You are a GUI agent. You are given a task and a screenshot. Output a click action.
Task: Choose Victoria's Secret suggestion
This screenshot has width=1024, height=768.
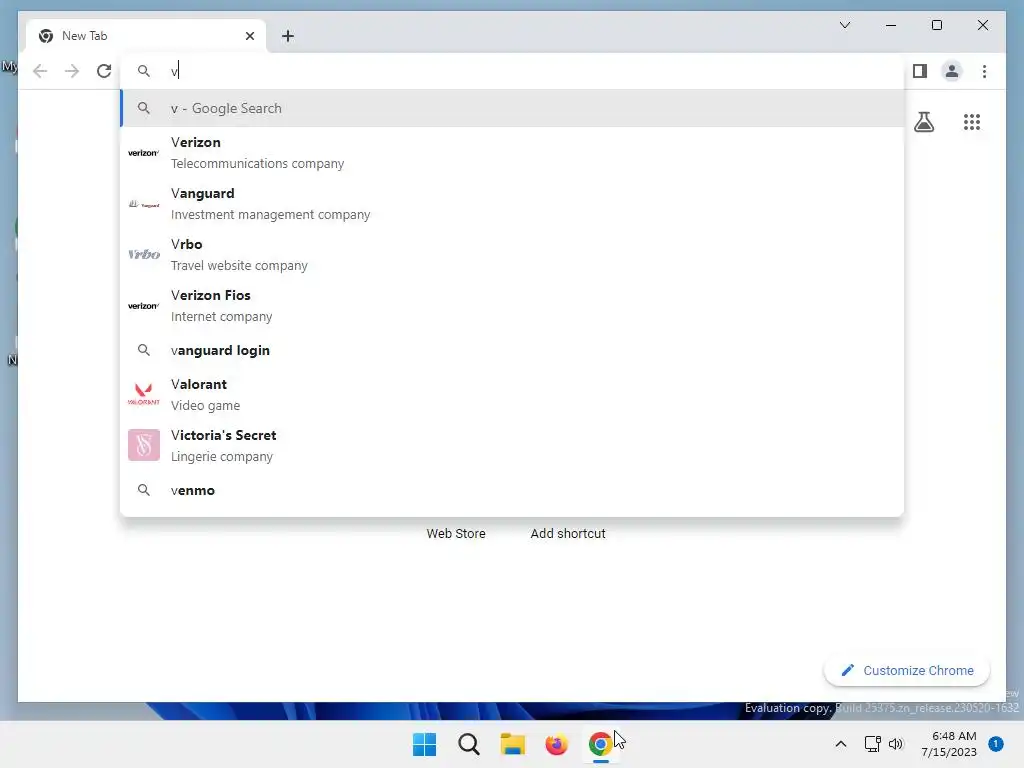tap(513, 445)
